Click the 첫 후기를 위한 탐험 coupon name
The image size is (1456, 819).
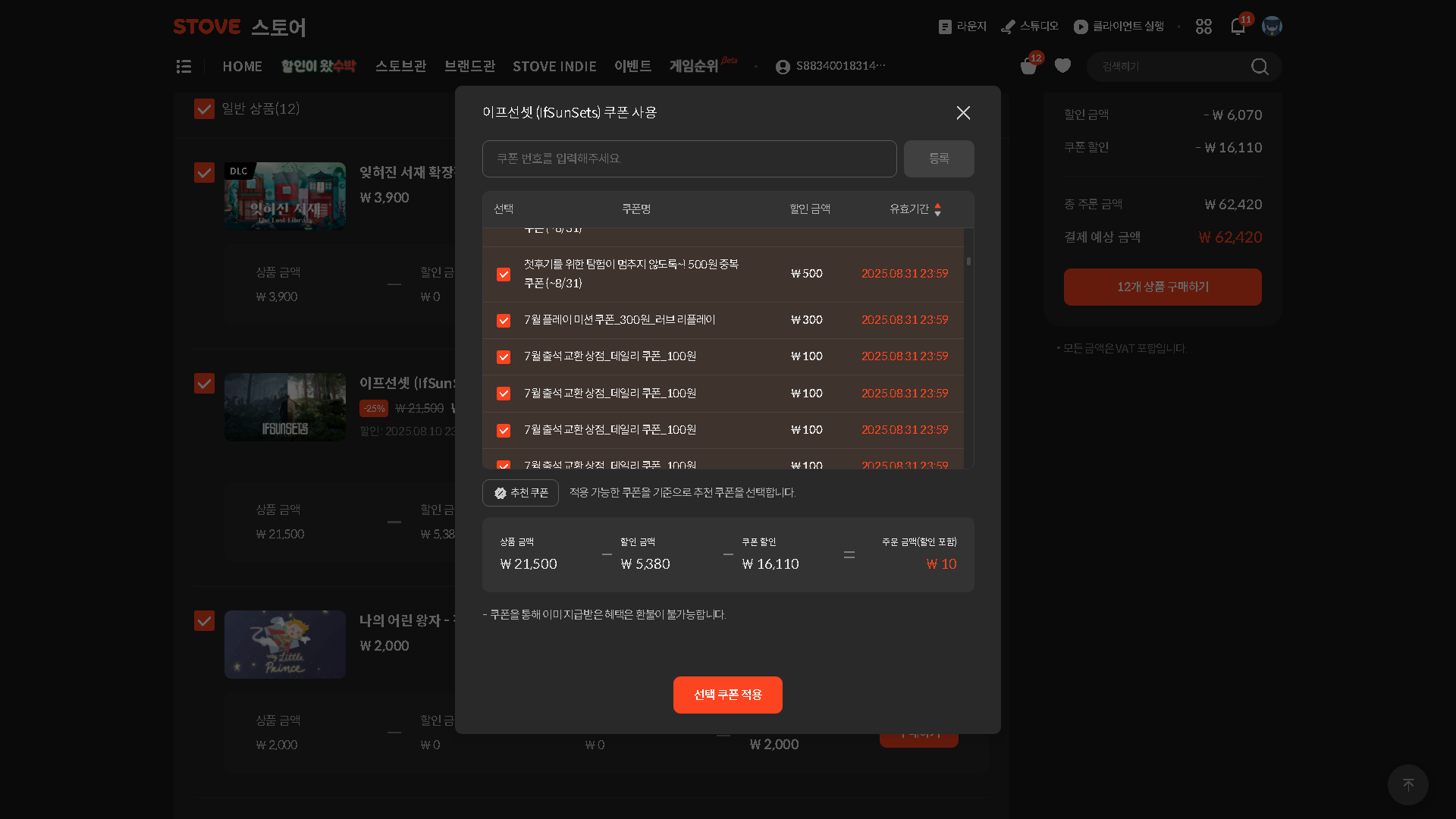631,274
